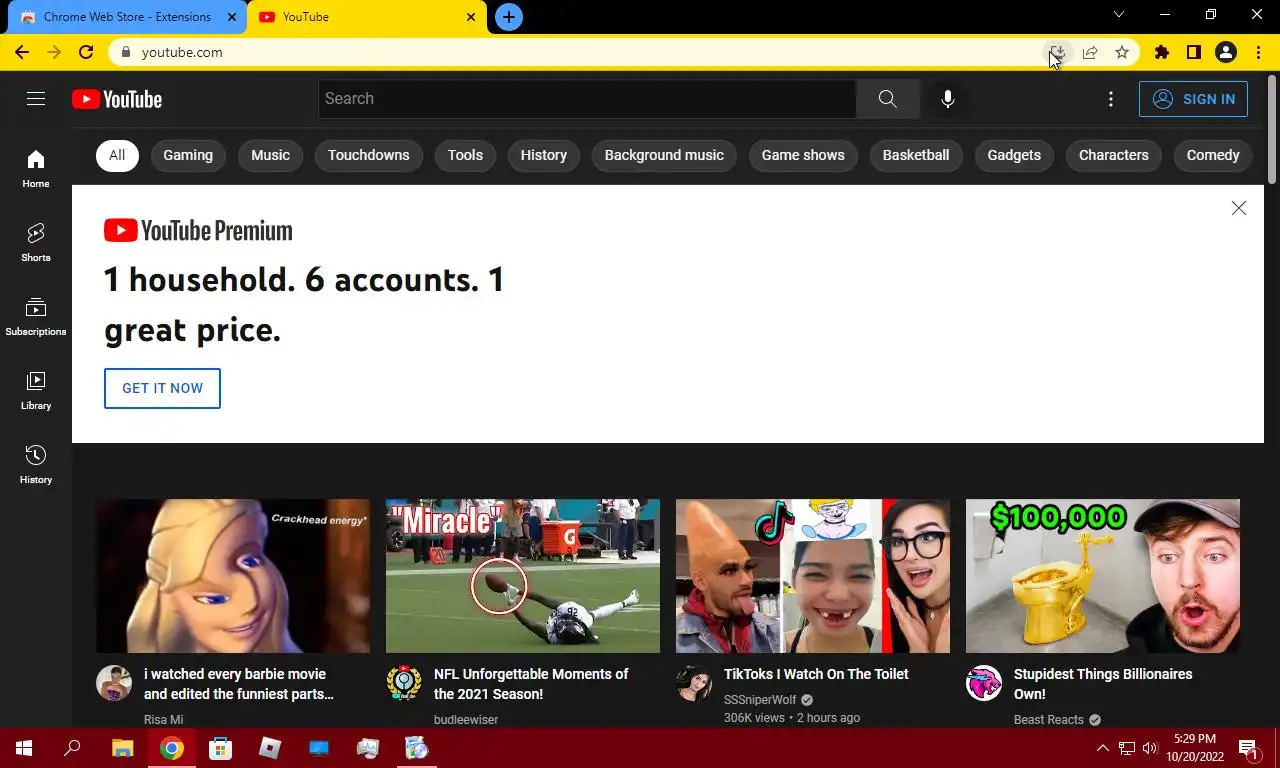Image resolution: width=1280 pixels, height=768 pixels.
Task: Show hidden system tray icons
Action: click(x=1103, y=748)
